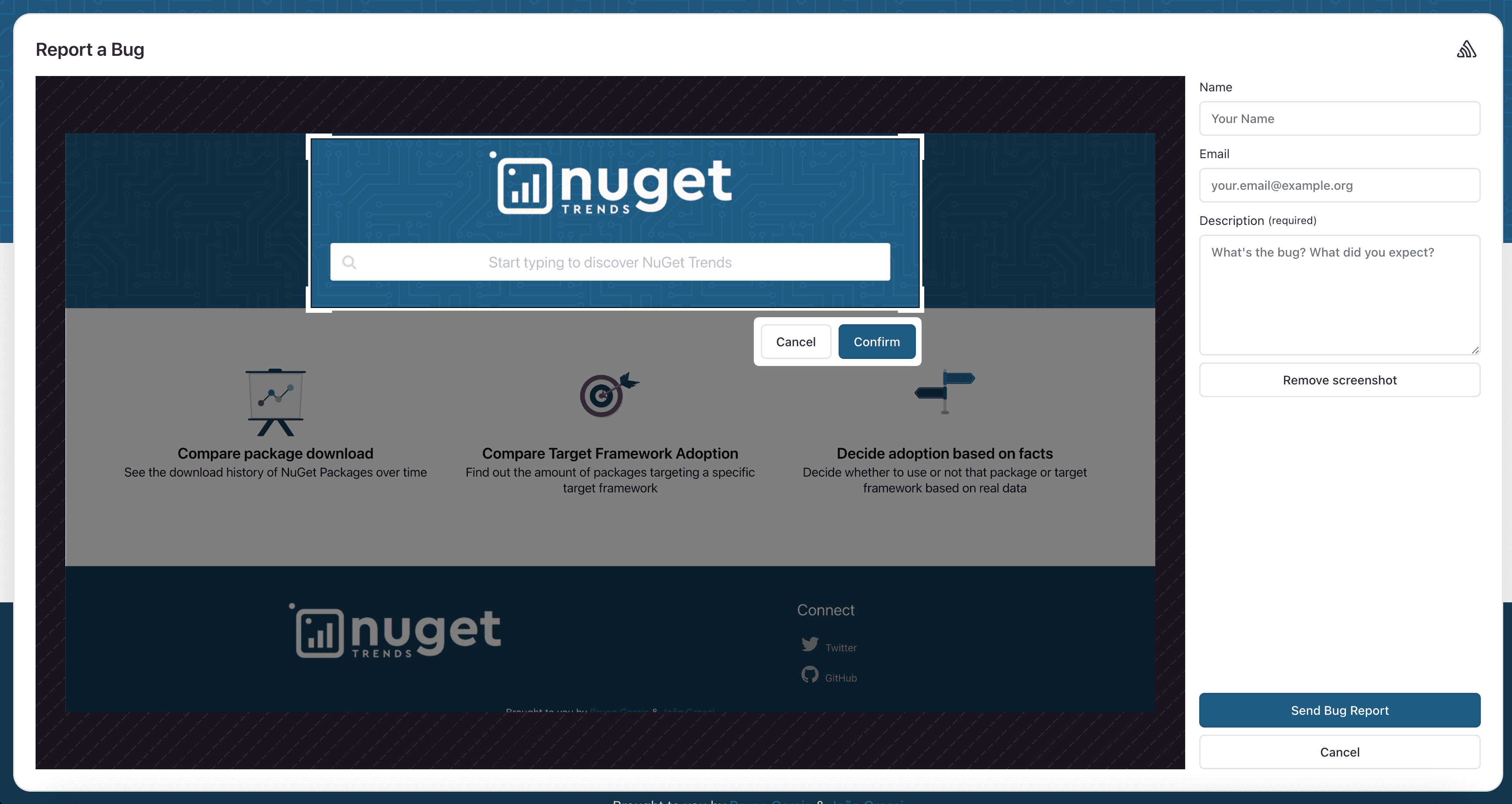Click the bug description textarea
Image resolution: width=1512 pixels, height=804 pixels.
tap(1339, 295)
